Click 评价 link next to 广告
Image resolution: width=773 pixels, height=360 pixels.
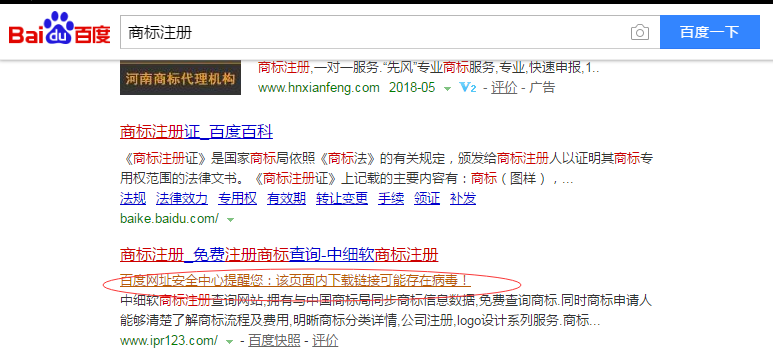[x=504, y=88]
